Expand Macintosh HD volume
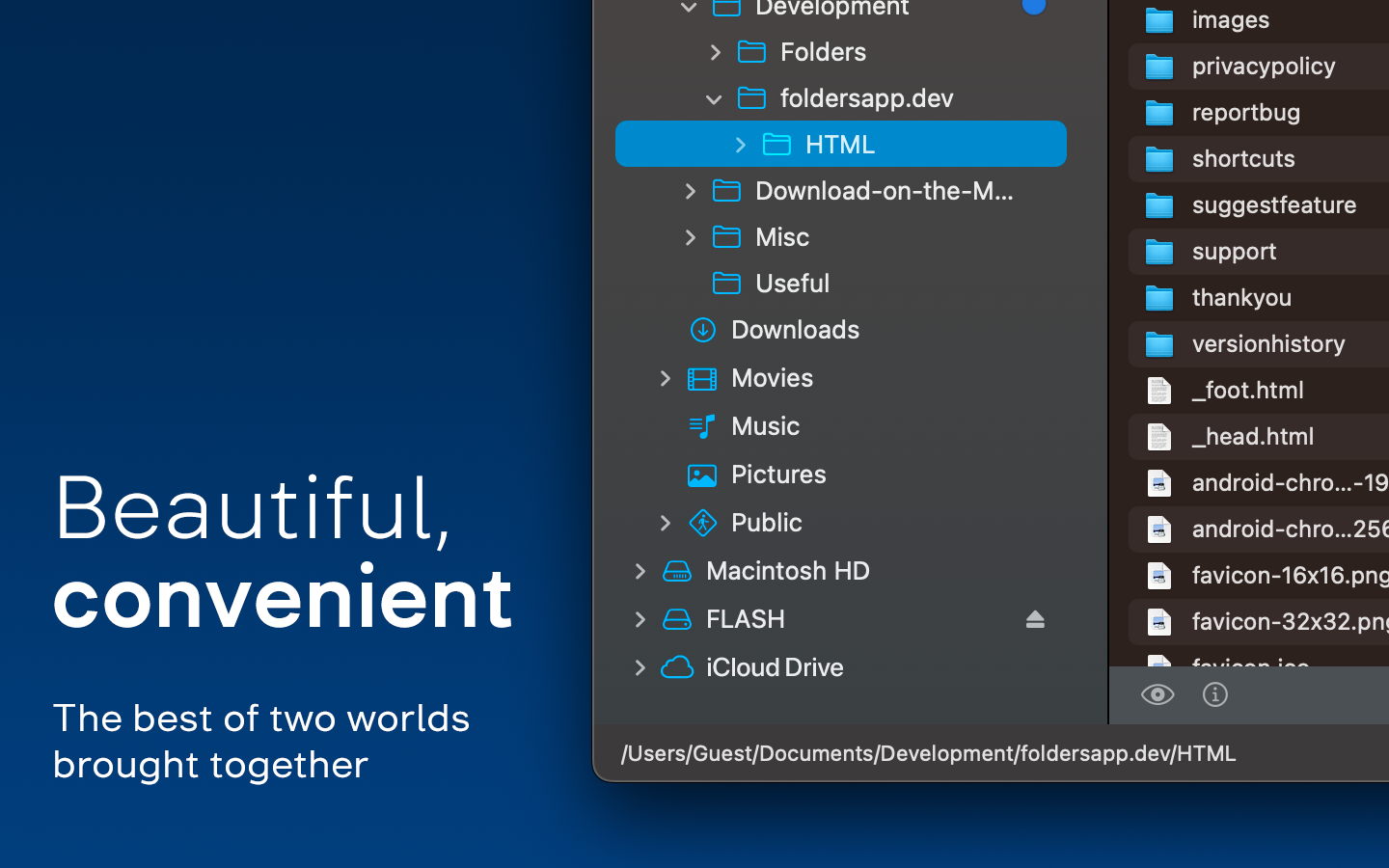The image size is (1389, 868). click(640, 571)
